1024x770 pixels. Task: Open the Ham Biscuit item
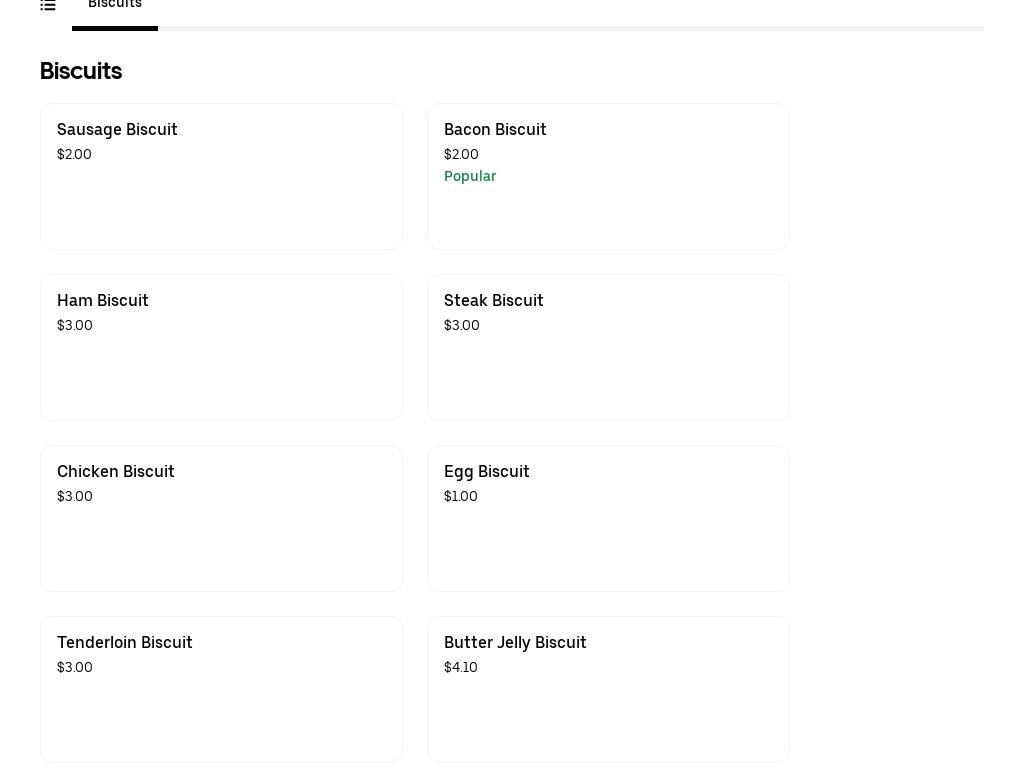tap(221, 347)
